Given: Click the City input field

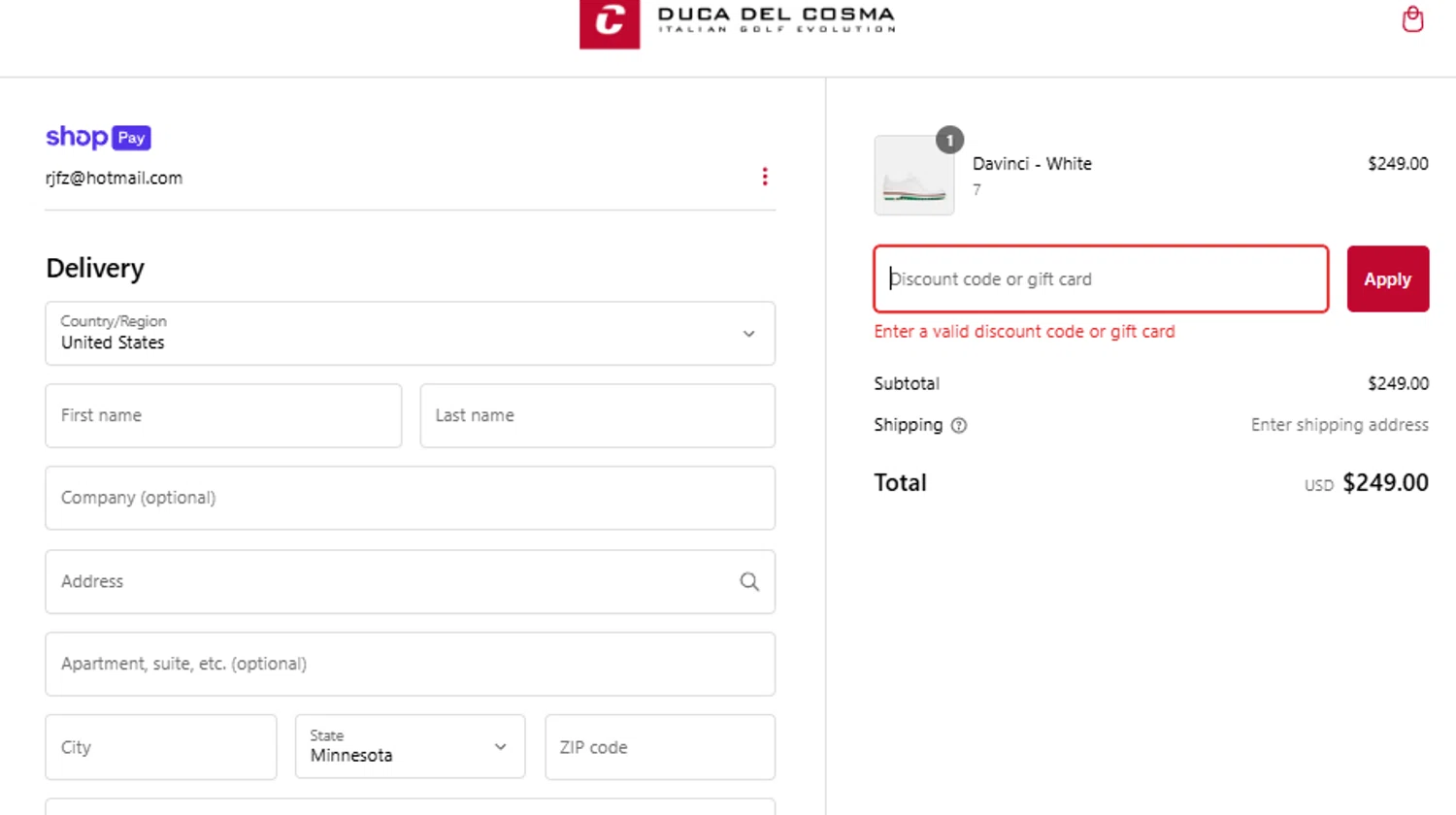Looking at the screenshot, I should click(x=161, y=747).
